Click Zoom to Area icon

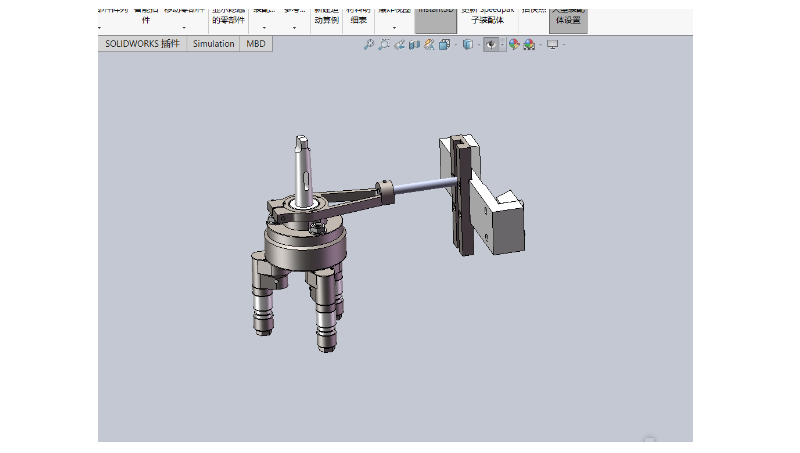(x=384, y=45)
